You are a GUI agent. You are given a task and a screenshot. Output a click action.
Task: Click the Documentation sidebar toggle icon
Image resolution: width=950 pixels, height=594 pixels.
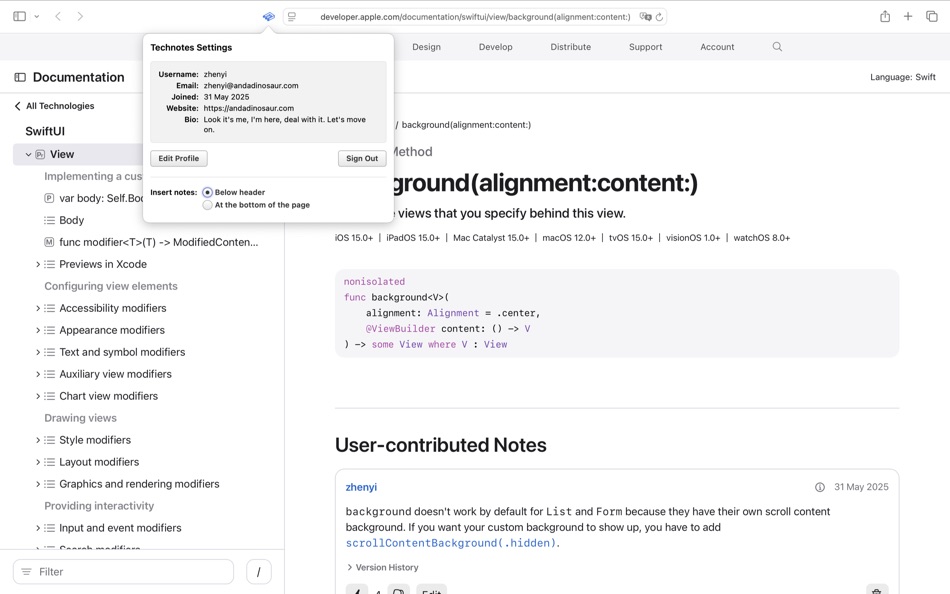[x=20, y=77]
